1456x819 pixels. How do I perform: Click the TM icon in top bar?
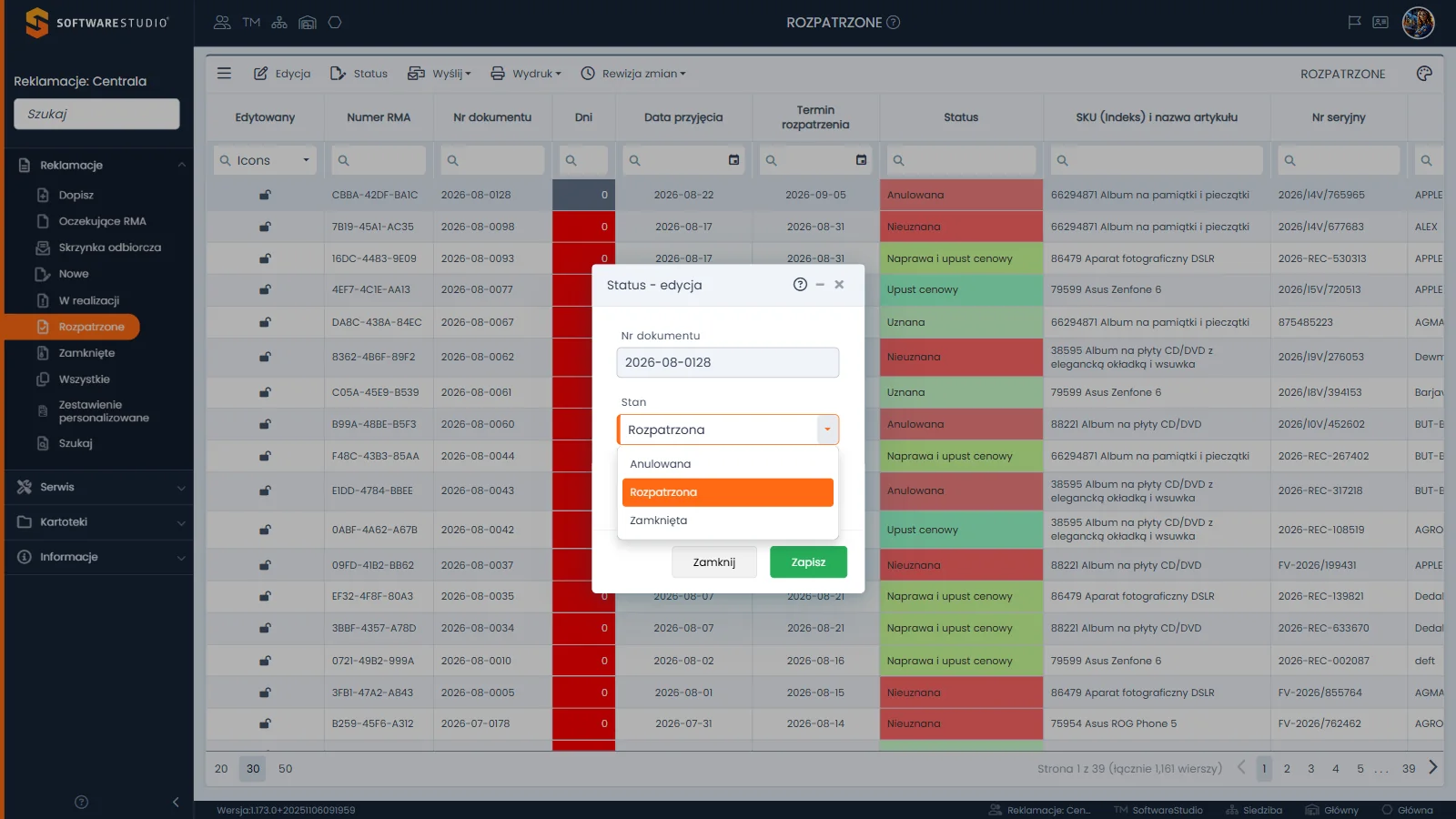tap(251, 23)
